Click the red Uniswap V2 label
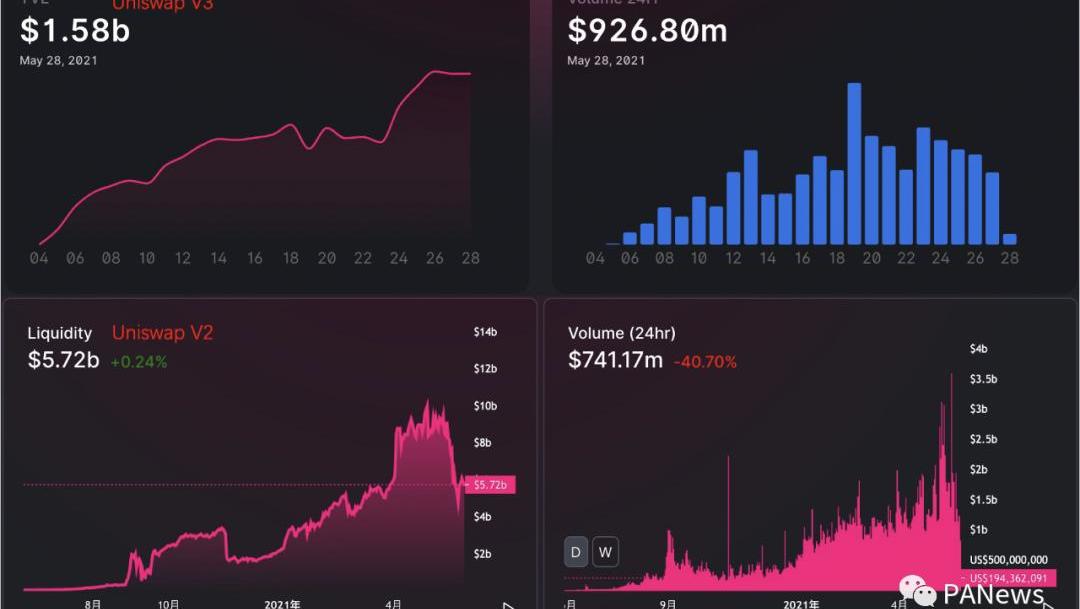Viewport: 1080px width, 609px height. 163,333
